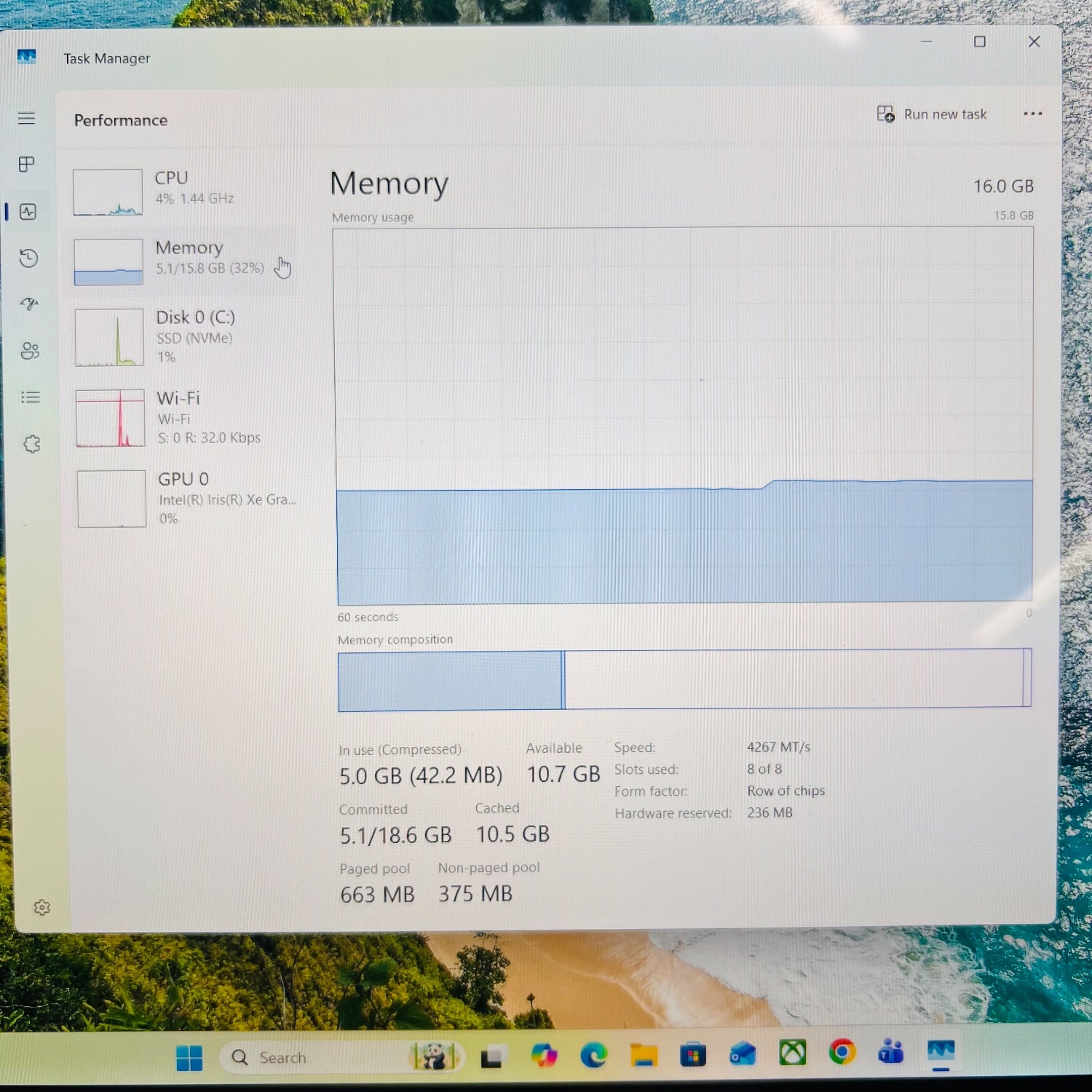This screenshot has height=1092, width=1092.
Task: Click the Memory composition bar
Action: coord(684,679)
